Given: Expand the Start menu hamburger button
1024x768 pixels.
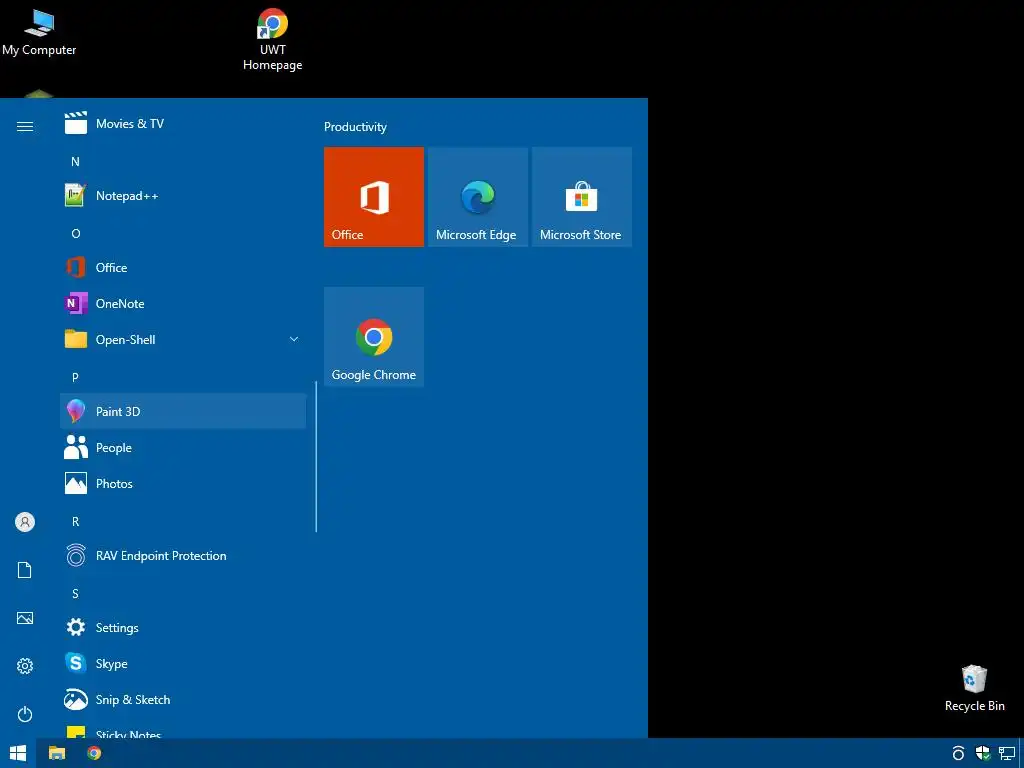Looking at the screenshot, I should coord(25,126).
